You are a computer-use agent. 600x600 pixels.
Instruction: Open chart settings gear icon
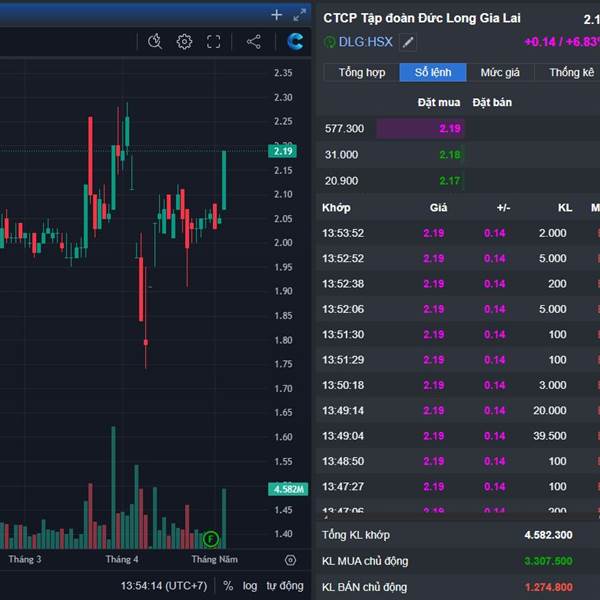(x=184, y=41)
